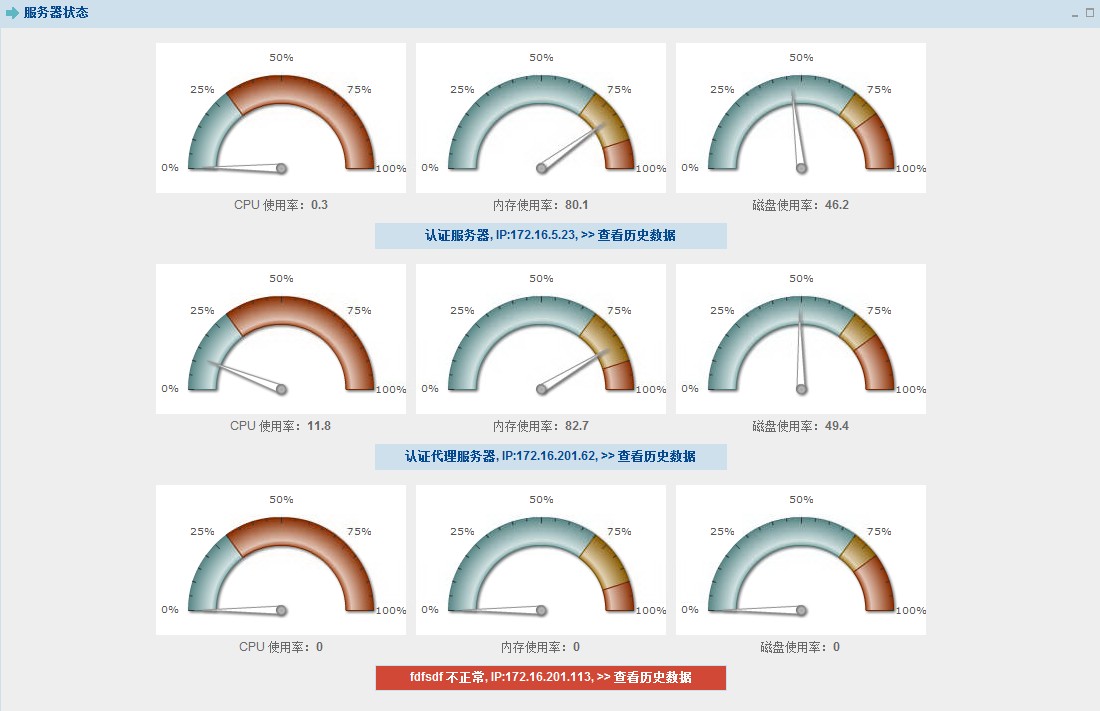
Task: Click the disk gauge reading 49.4
Action: pos(801,339)
